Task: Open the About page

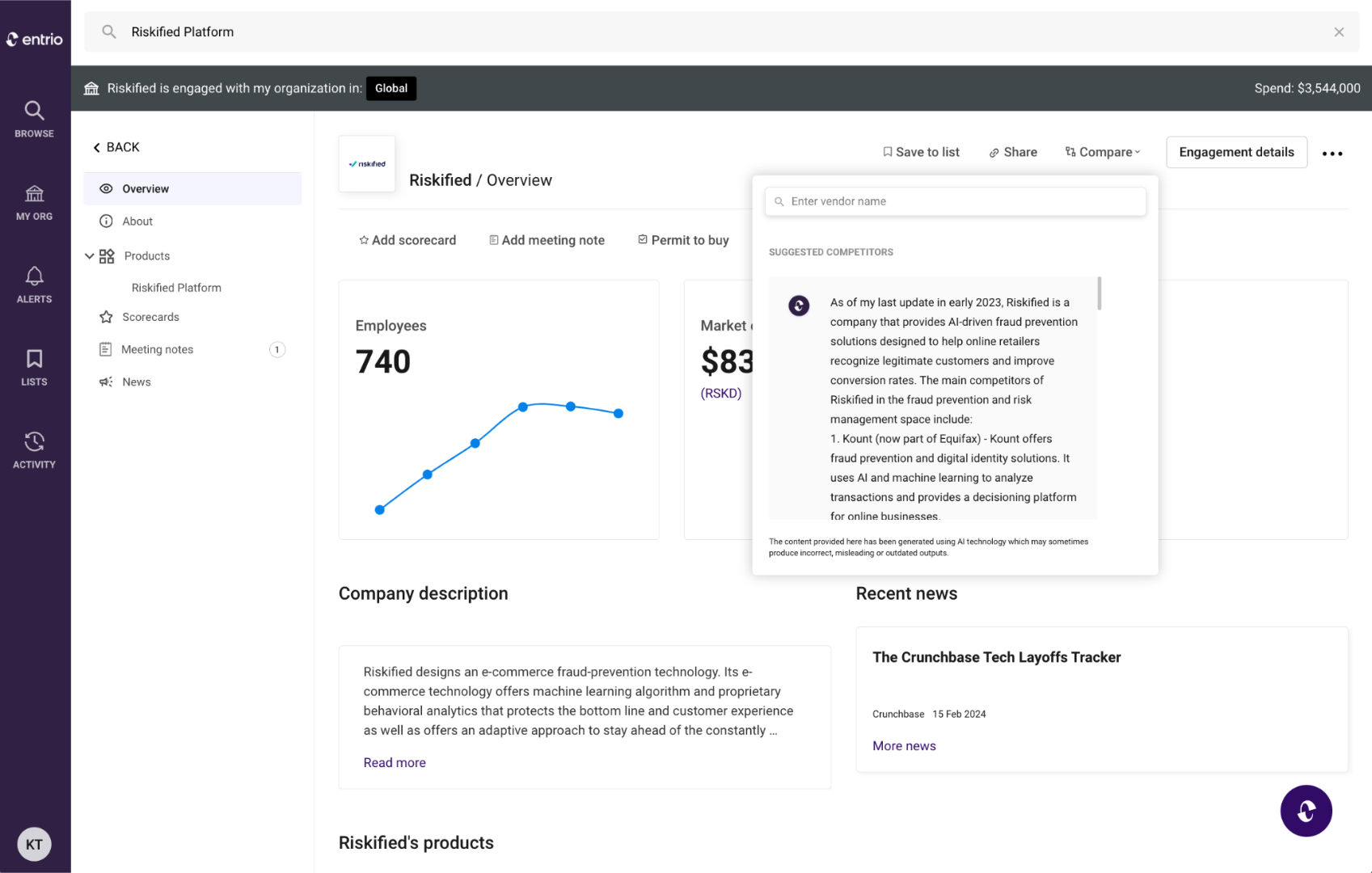Action: (x=137, y=221)
